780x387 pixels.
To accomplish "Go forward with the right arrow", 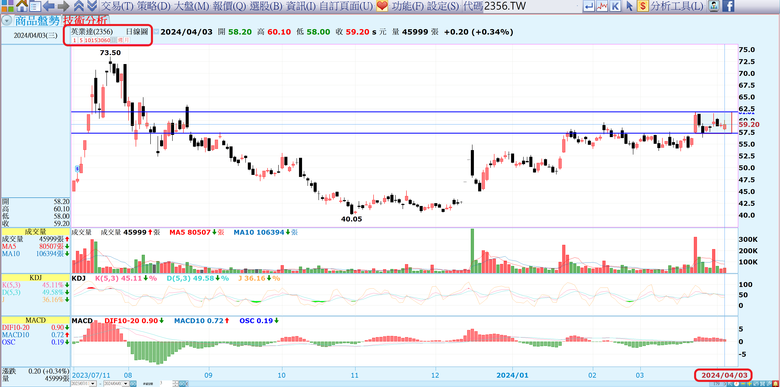I will [x=63, y=6].
